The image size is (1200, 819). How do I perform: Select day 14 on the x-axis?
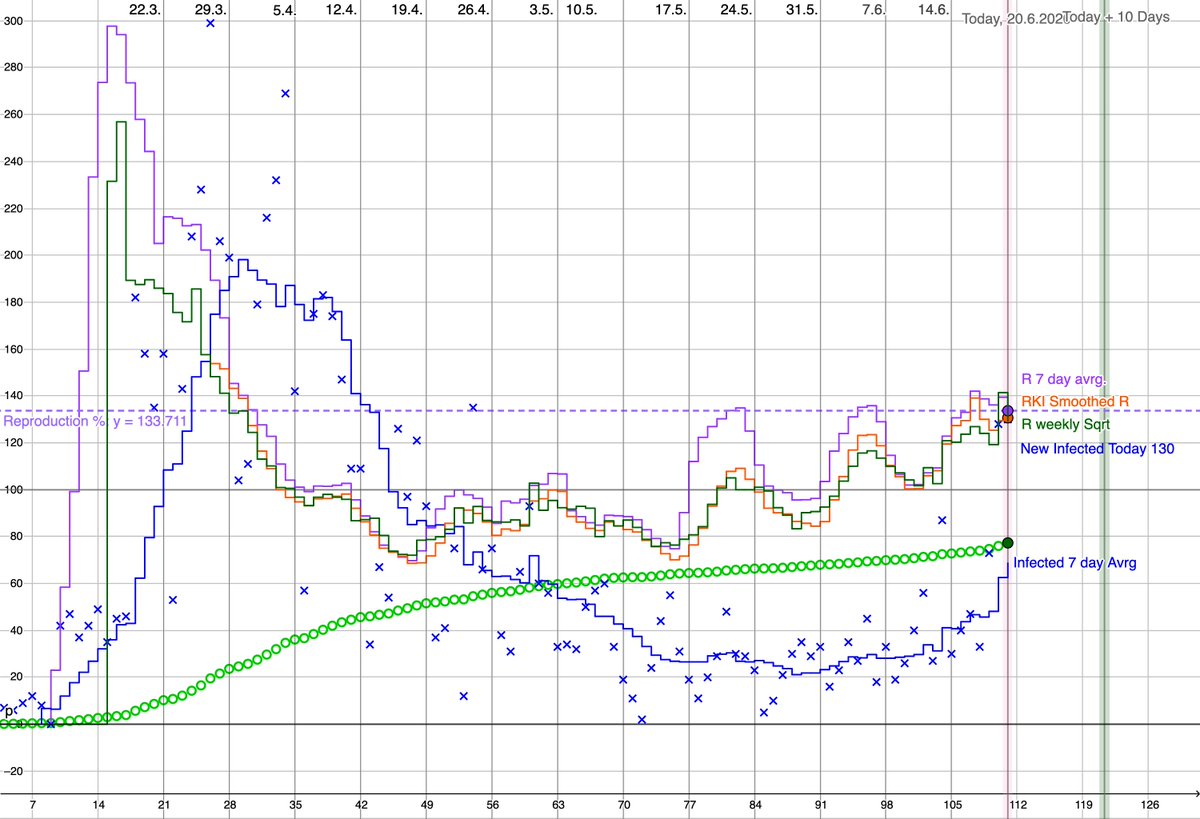[98, 805]
